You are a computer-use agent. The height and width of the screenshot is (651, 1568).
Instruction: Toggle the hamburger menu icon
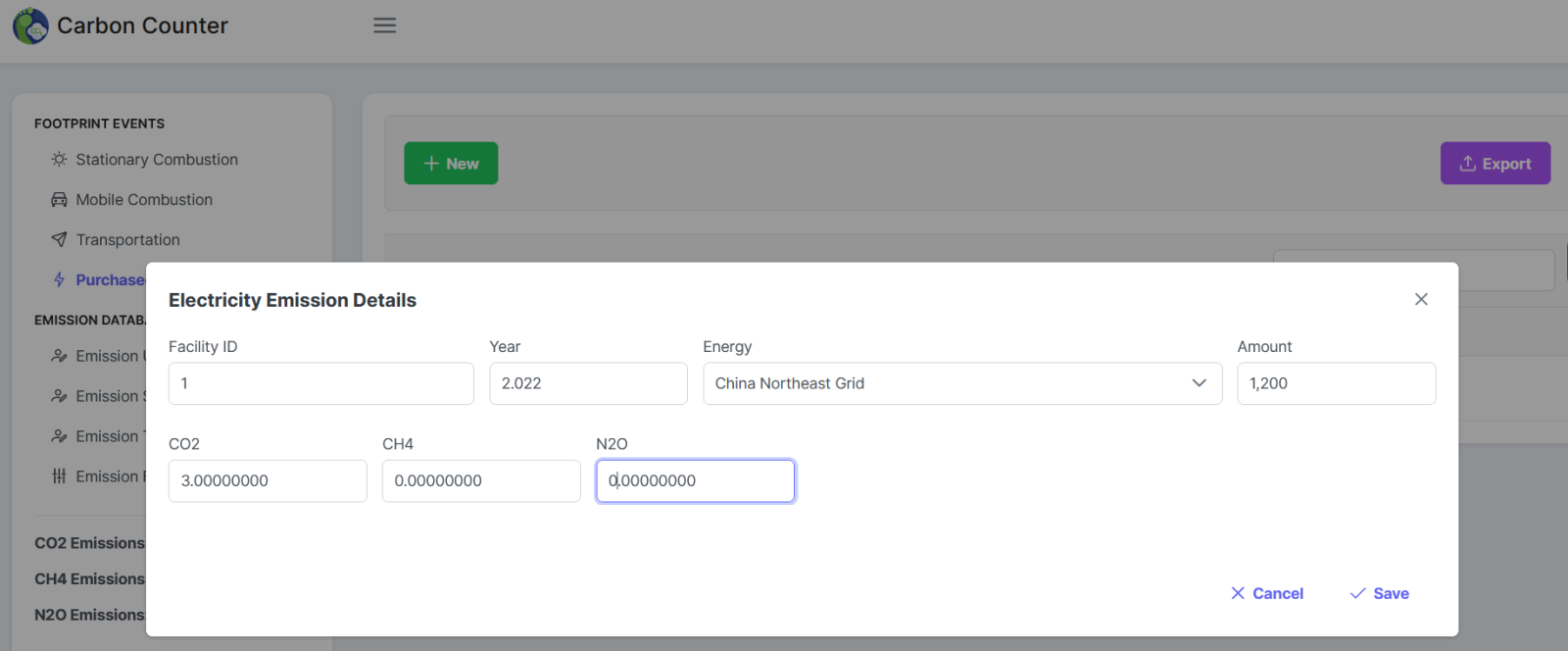(384, 25)
